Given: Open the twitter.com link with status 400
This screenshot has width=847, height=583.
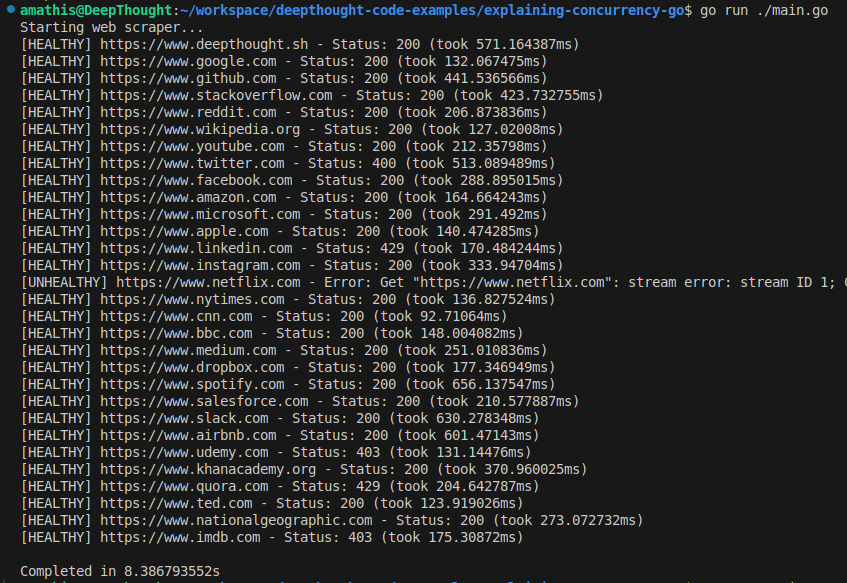Looking at the screenshot, I should [x=192, y=163].
